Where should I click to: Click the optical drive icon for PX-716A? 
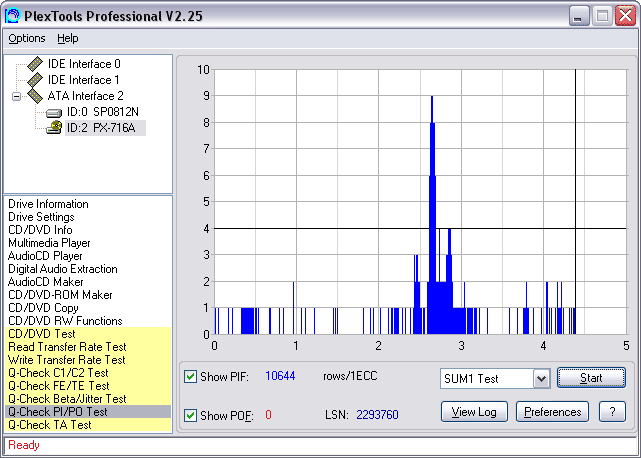(x=54, y=128)
